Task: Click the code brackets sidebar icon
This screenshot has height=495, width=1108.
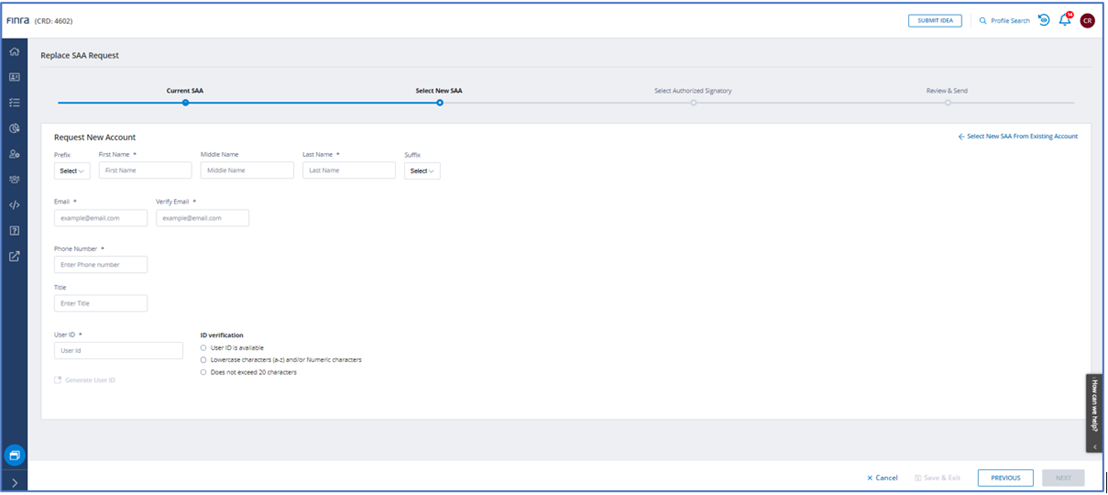Action: [x=14, y=205]
